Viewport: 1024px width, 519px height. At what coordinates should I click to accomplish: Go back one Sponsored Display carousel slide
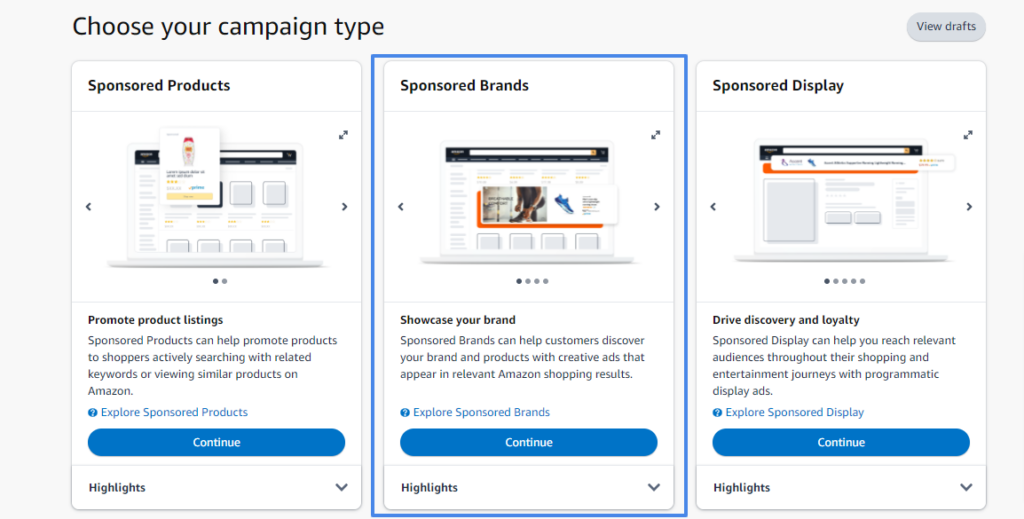pyautogui.click(x=713, y=207)
